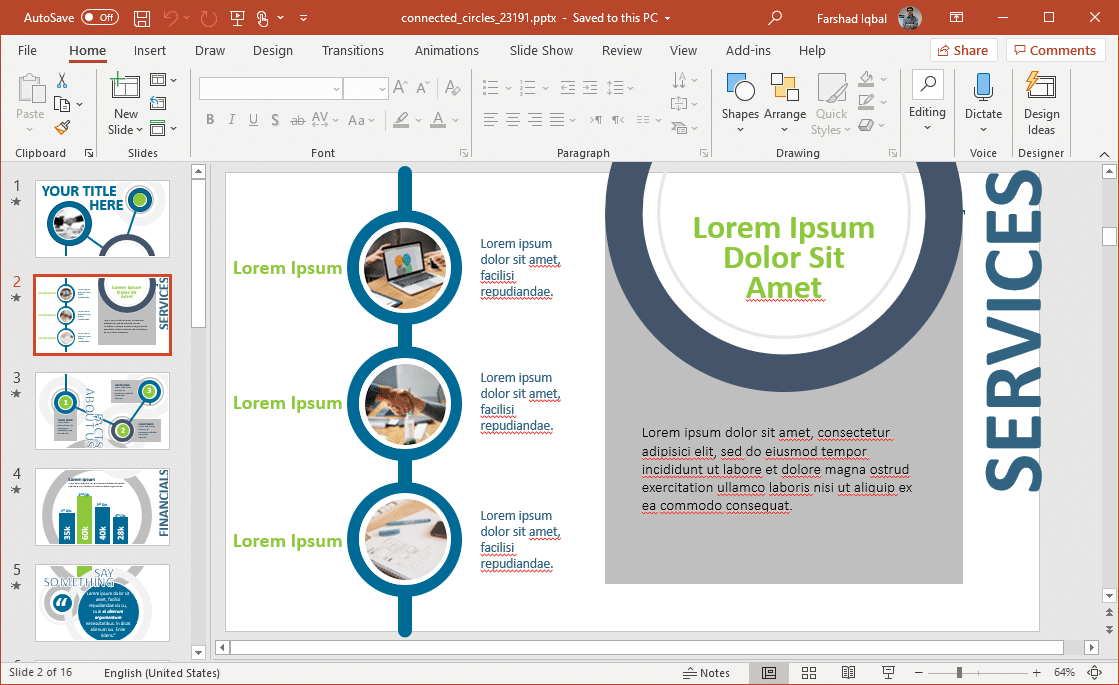Adjust the zoom slider handle
Image resolution: width=1119 pixels, height=685 pixels.
tap(959, 673)
